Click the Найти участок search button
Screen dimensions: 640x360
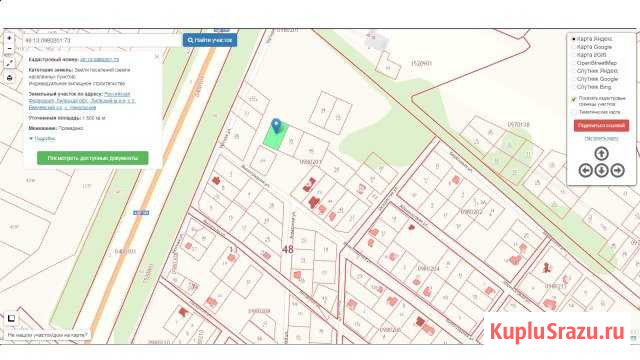(210, 40)
